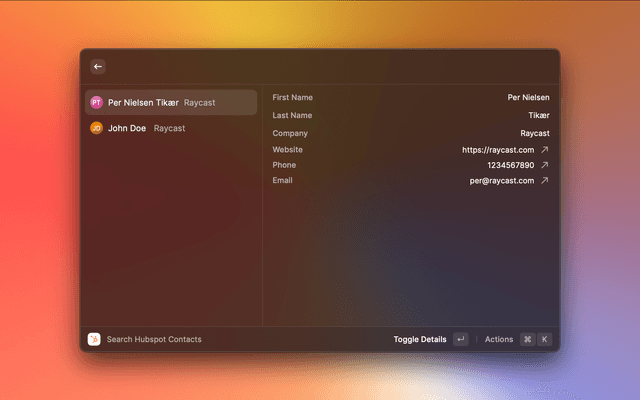Click arrow icon beside per@raycast.com email

[545, 181]
